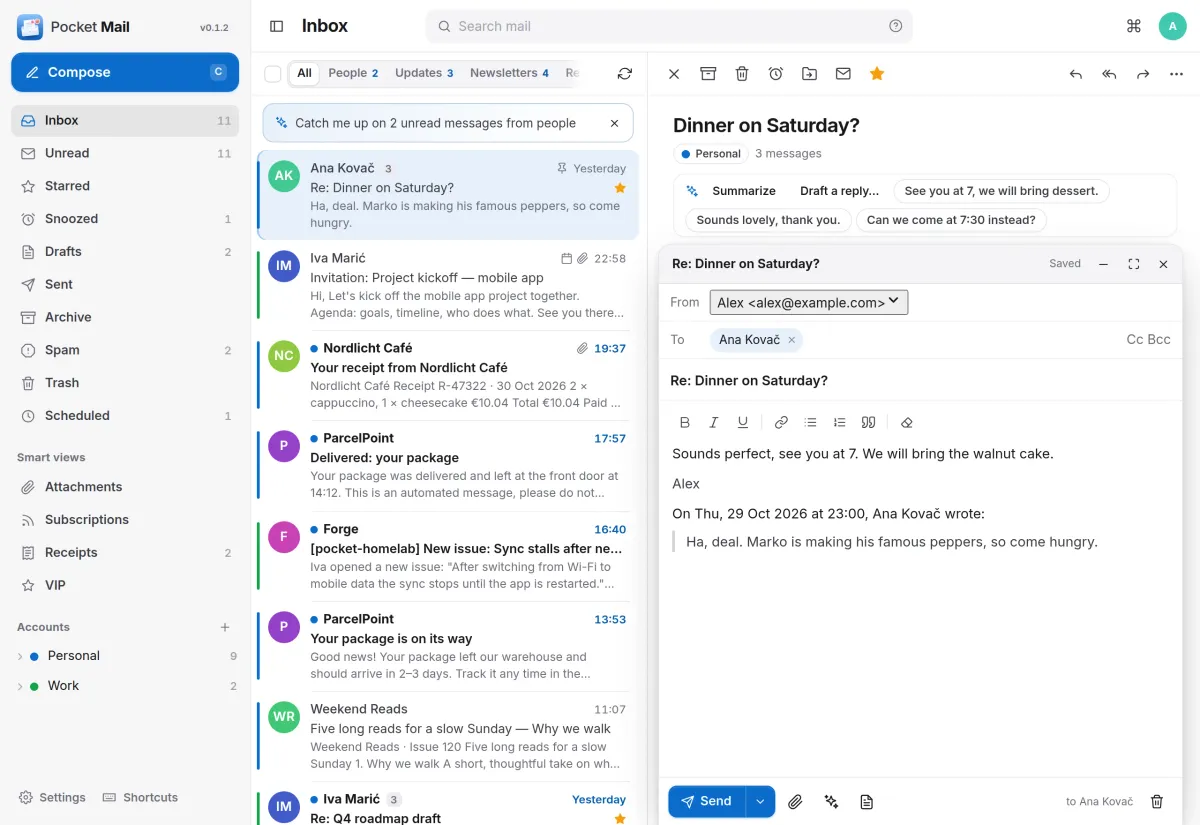Focus the Search mail field
This screenshot has width=1200, height=825.
click(669, 26)
